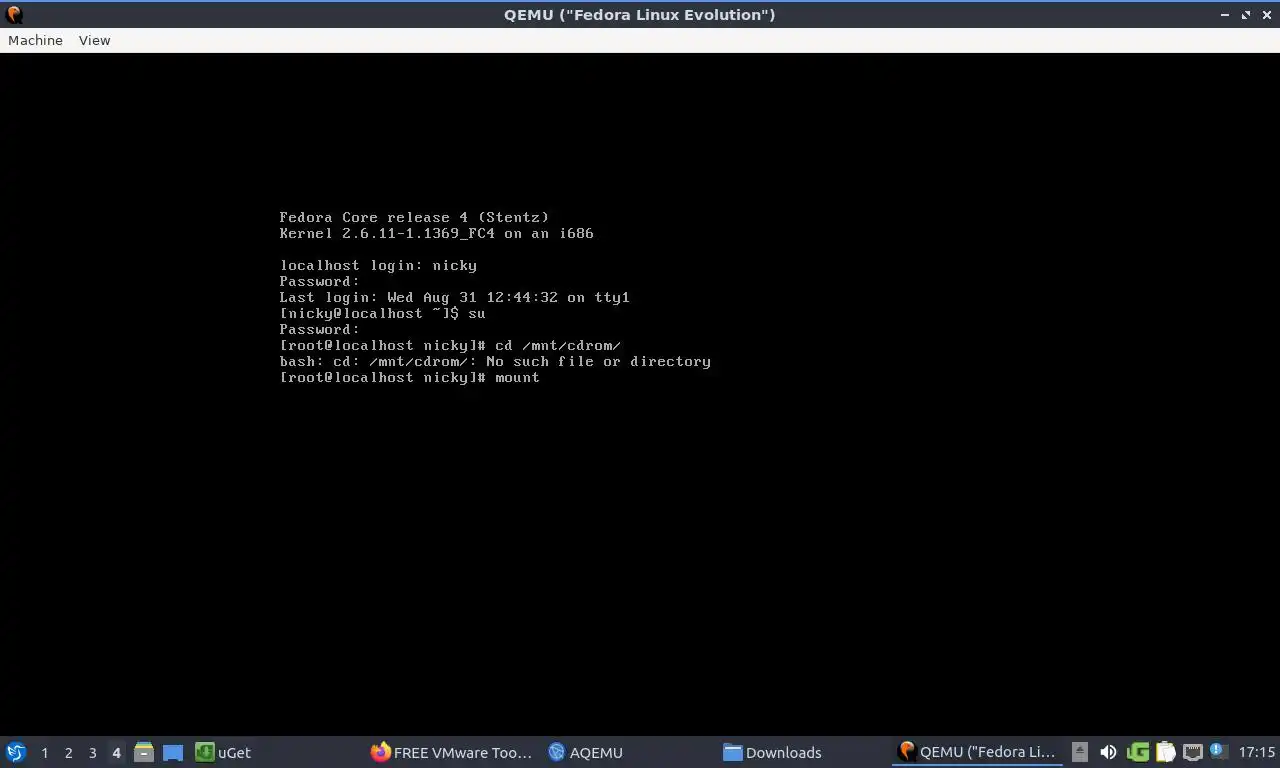Switch to workspace 2
This screenshot has width=1280, height=768.
pyautogui.click(x=68, y=752)
